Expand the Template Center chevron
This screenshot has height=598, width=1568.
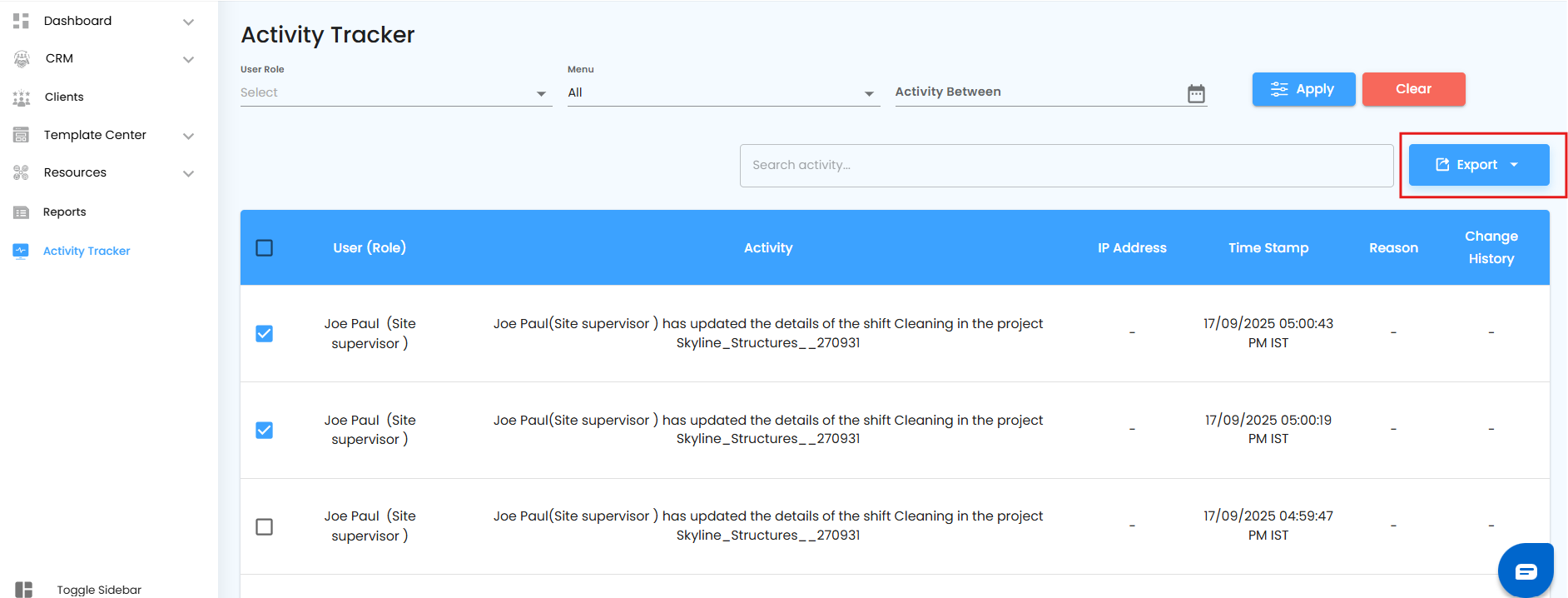pyautogui.click(x=189, y=136)
